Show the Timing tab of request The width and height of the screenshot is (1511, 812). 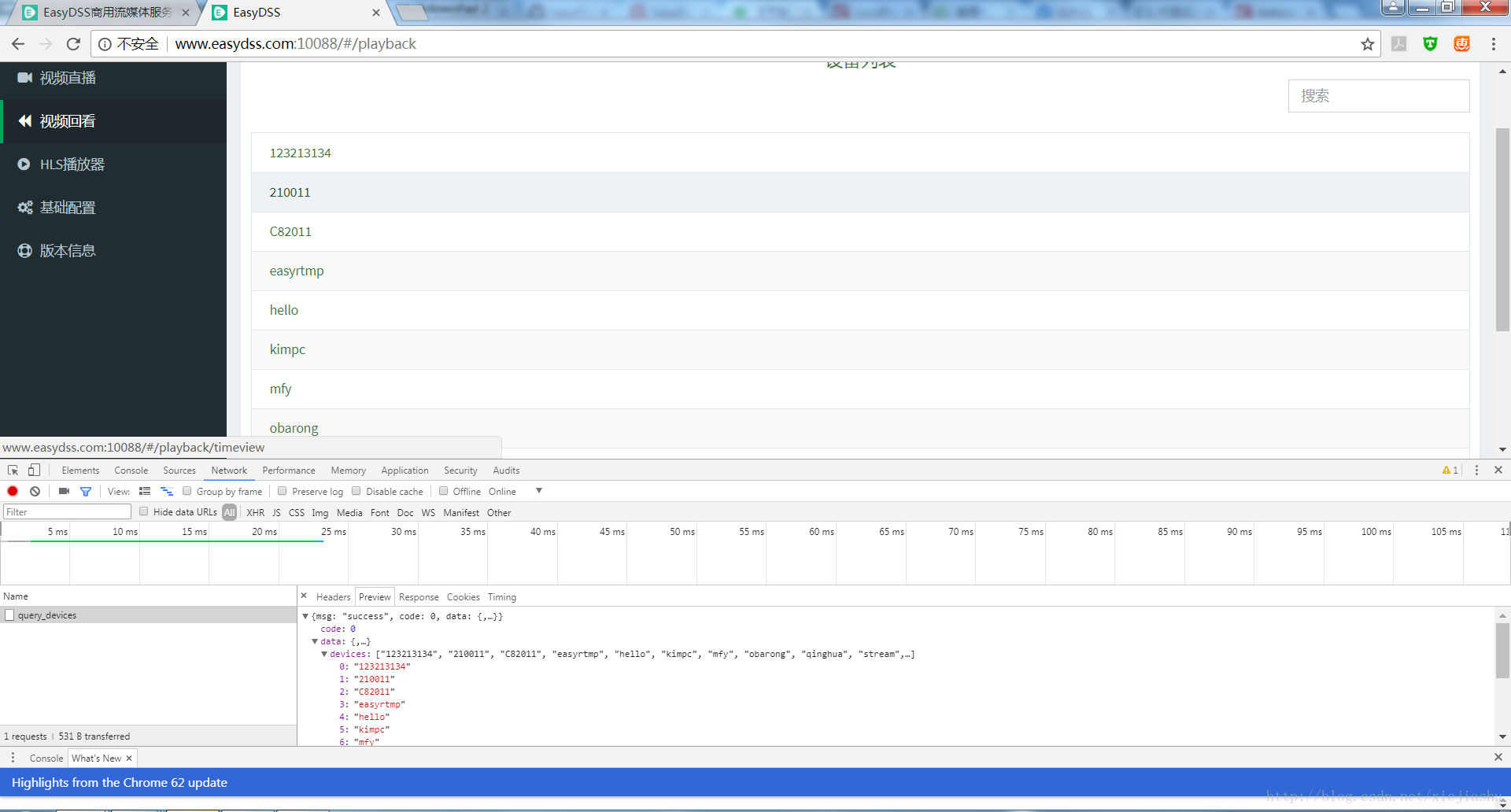[x=501, y=597]
